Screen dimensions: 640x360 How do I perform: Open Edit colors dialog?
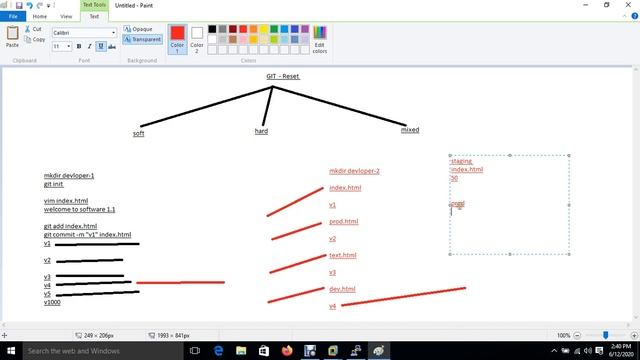tap(320, 39)
